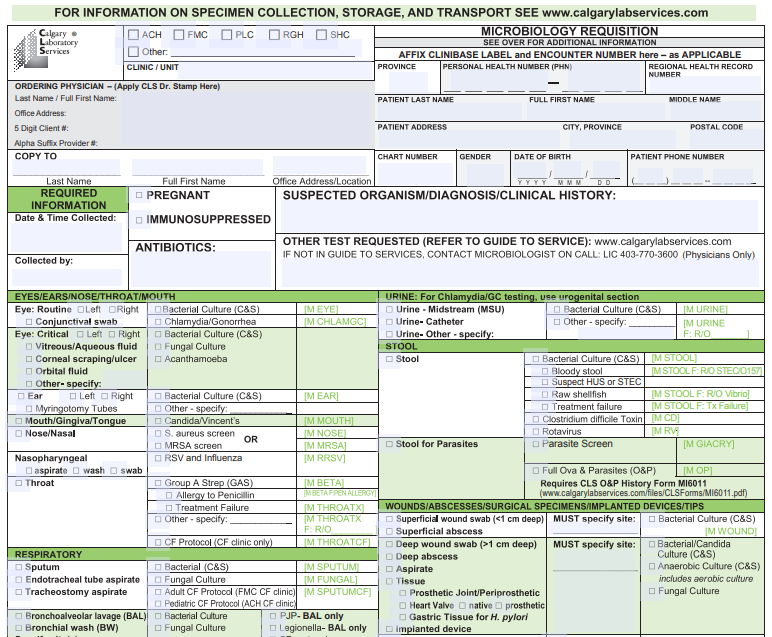772x637 pixels.
Task: Select the SHC site checkbox
Action: 322,35
